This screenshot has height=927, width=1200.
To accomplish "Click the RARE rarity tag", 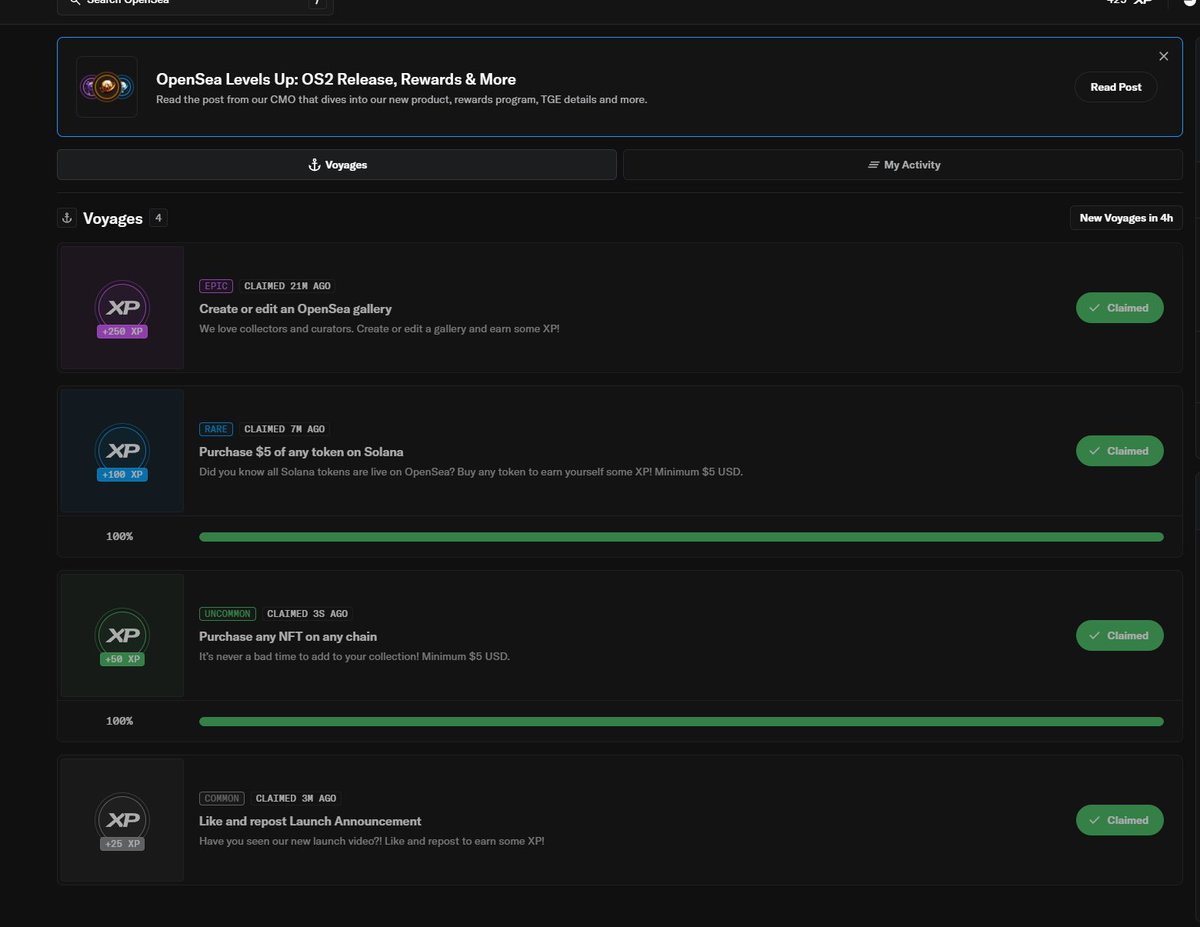I will click(216, 429).
